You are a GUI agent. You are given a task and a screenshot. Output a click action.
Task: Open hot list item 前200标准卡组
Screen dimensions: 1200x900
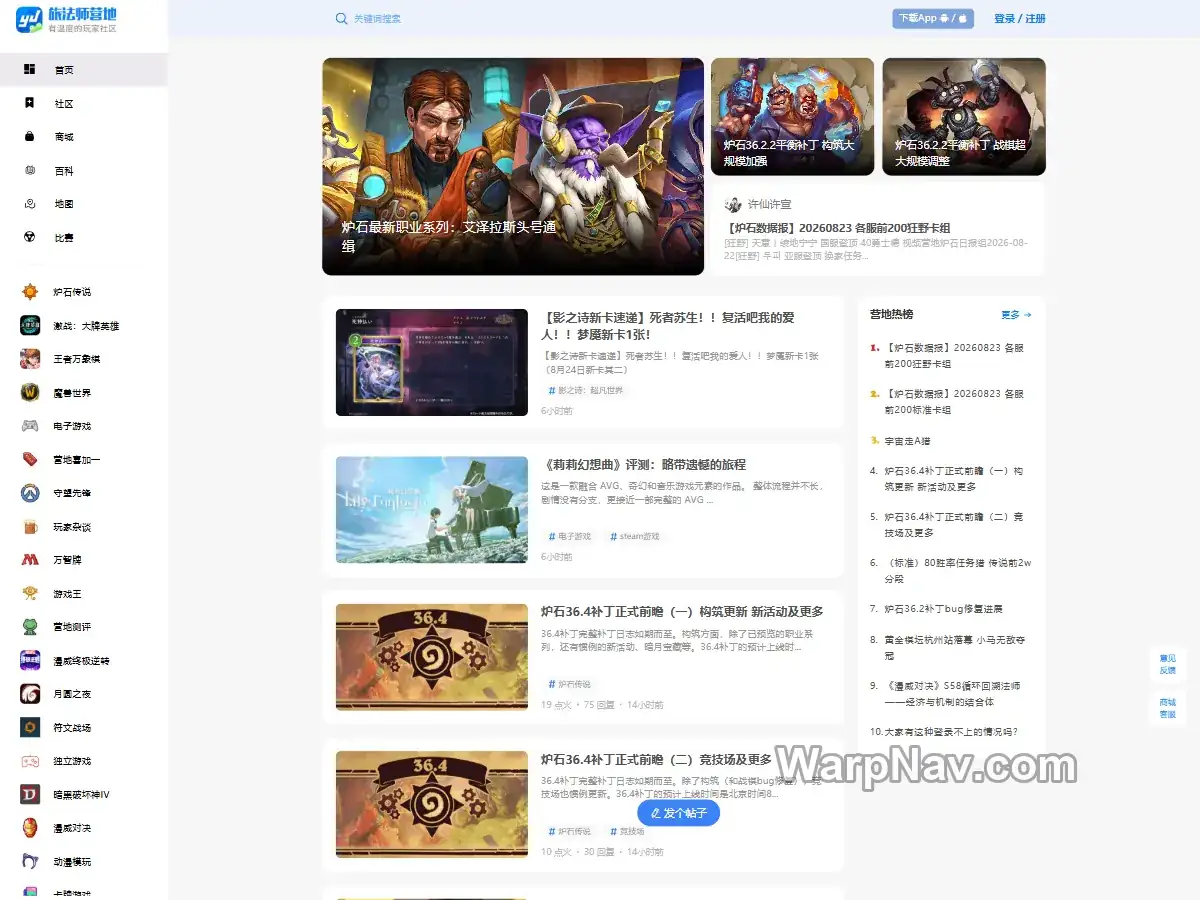click(x=955, y=402)
